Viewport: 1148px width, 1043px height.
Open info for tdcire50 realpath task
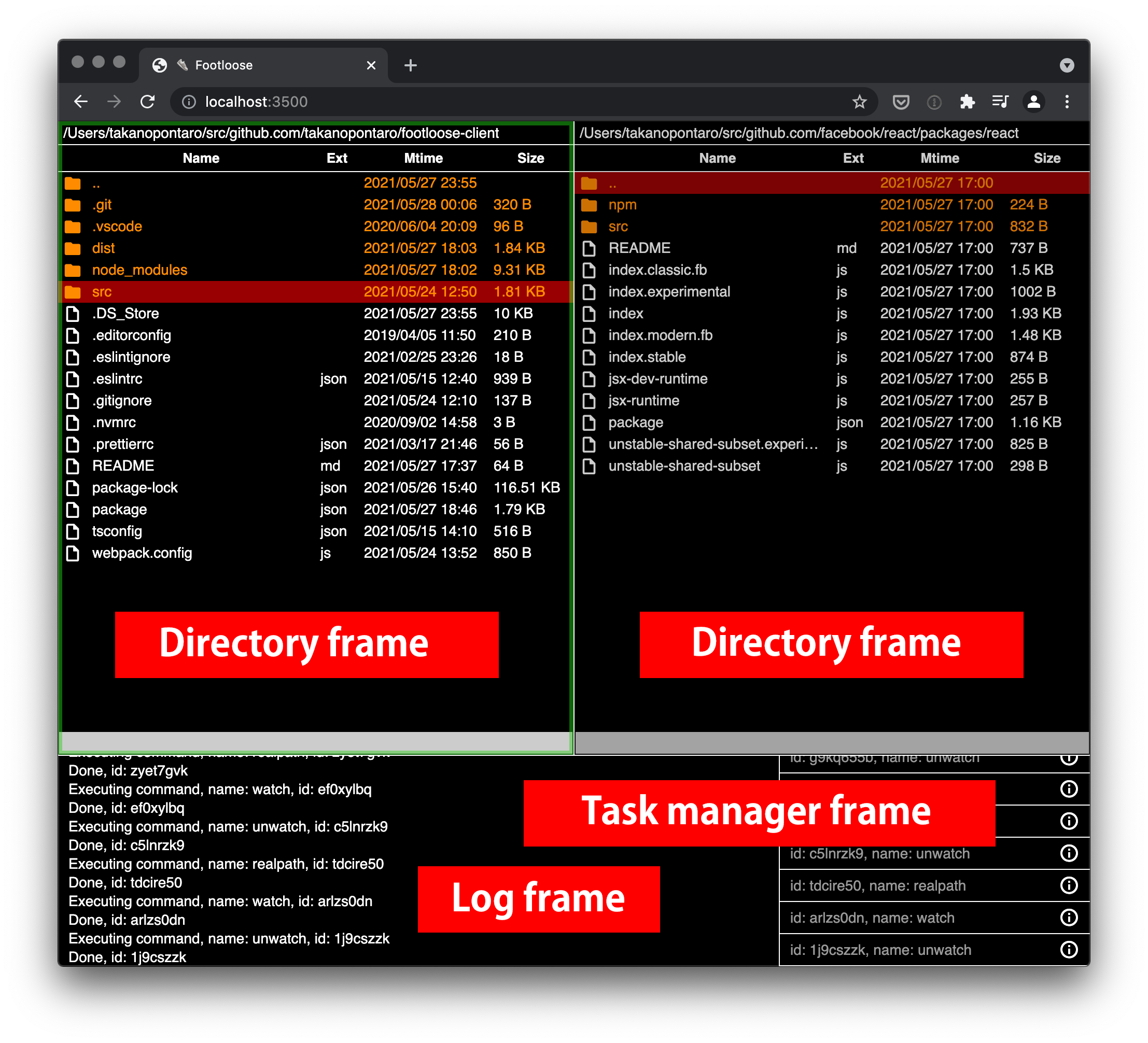(1068, 885)
